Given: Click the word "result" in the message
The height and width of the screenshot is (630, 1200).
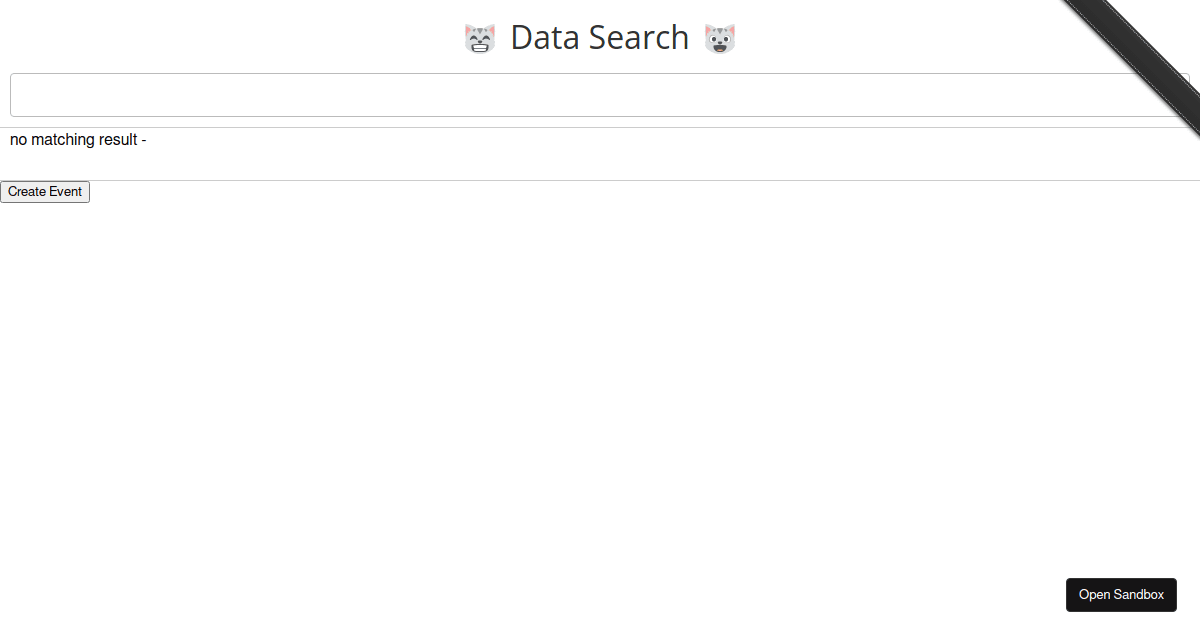Looking at the screenshot, I should coord(118,140).
